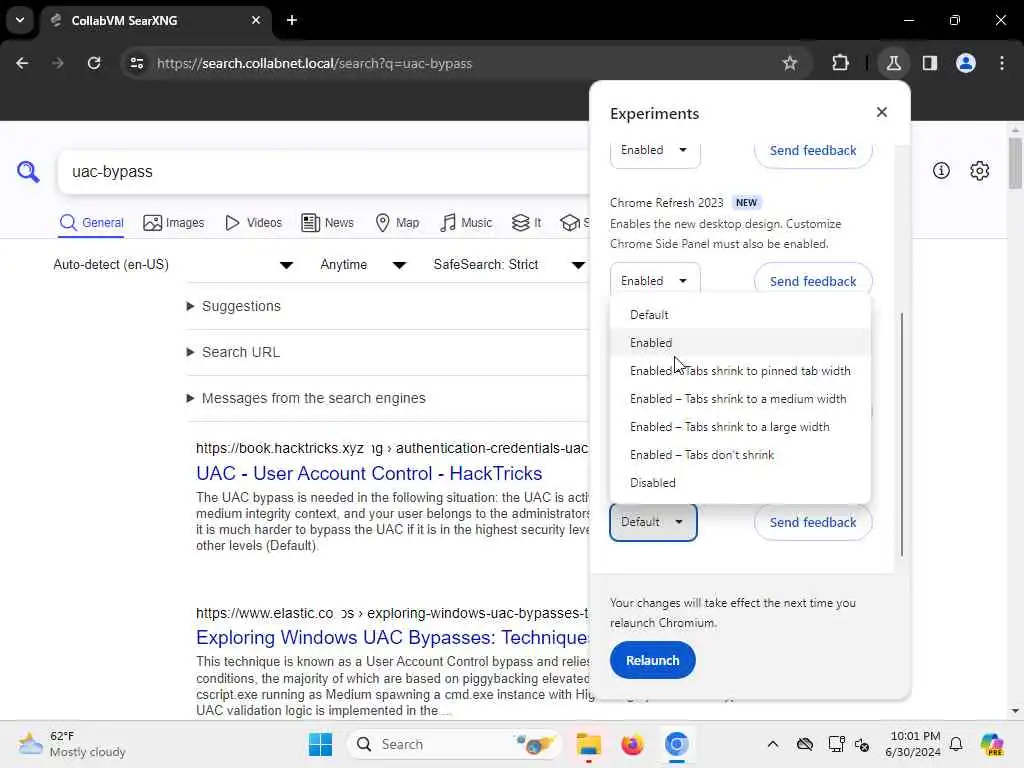Viewport: 1024px width, 768px height.
Task: Click the uac-bypass search query field
Action: [323, 172]
